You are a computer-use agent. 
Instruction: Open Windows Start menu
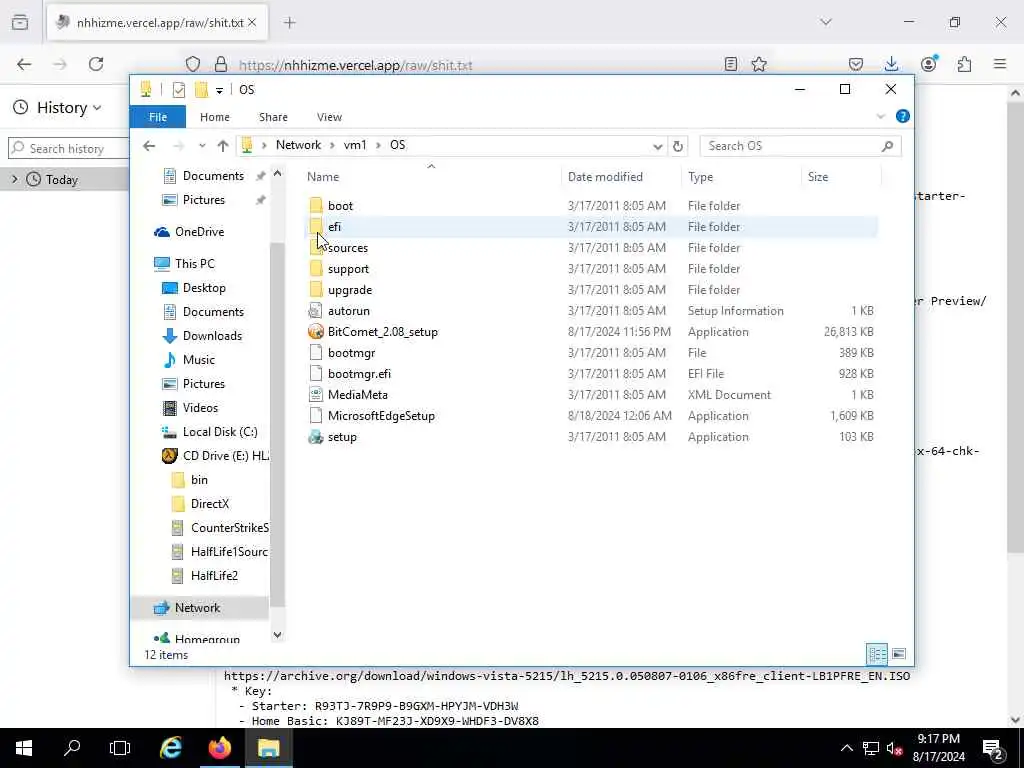click(24, 748)
